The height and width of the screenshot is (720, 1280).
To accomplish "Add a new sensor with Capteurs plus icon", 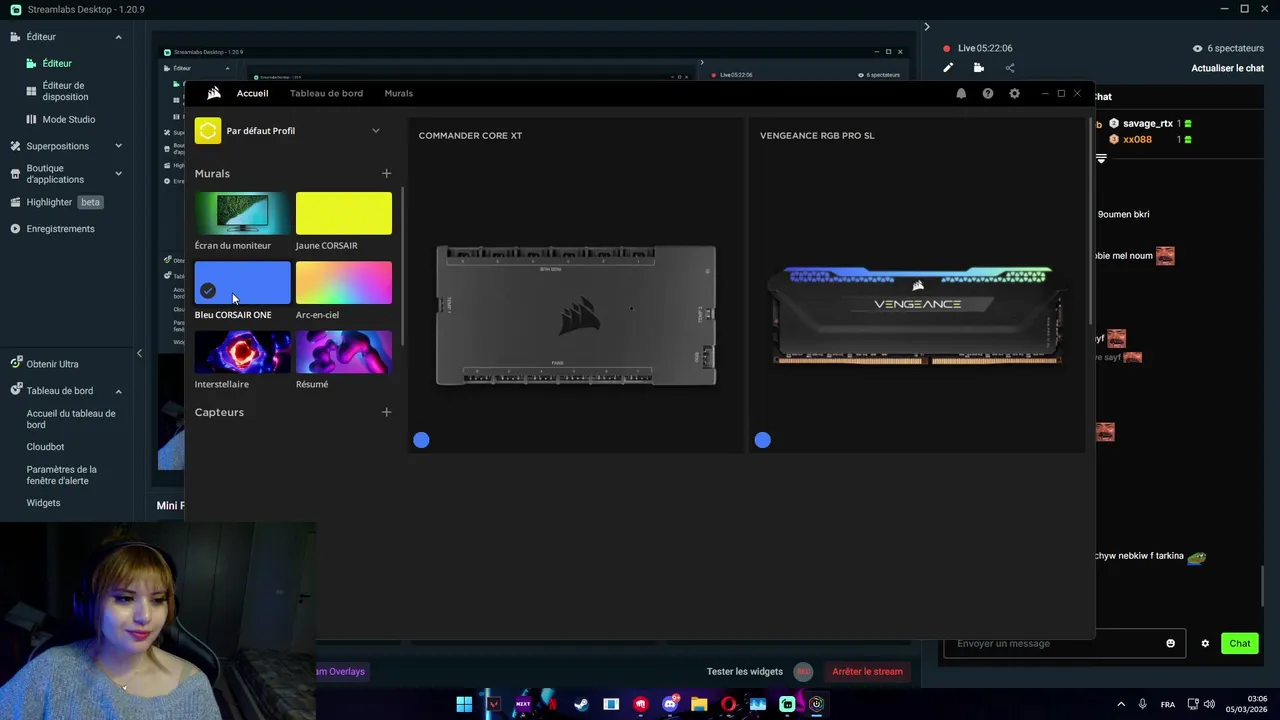I will coord(386,412).
